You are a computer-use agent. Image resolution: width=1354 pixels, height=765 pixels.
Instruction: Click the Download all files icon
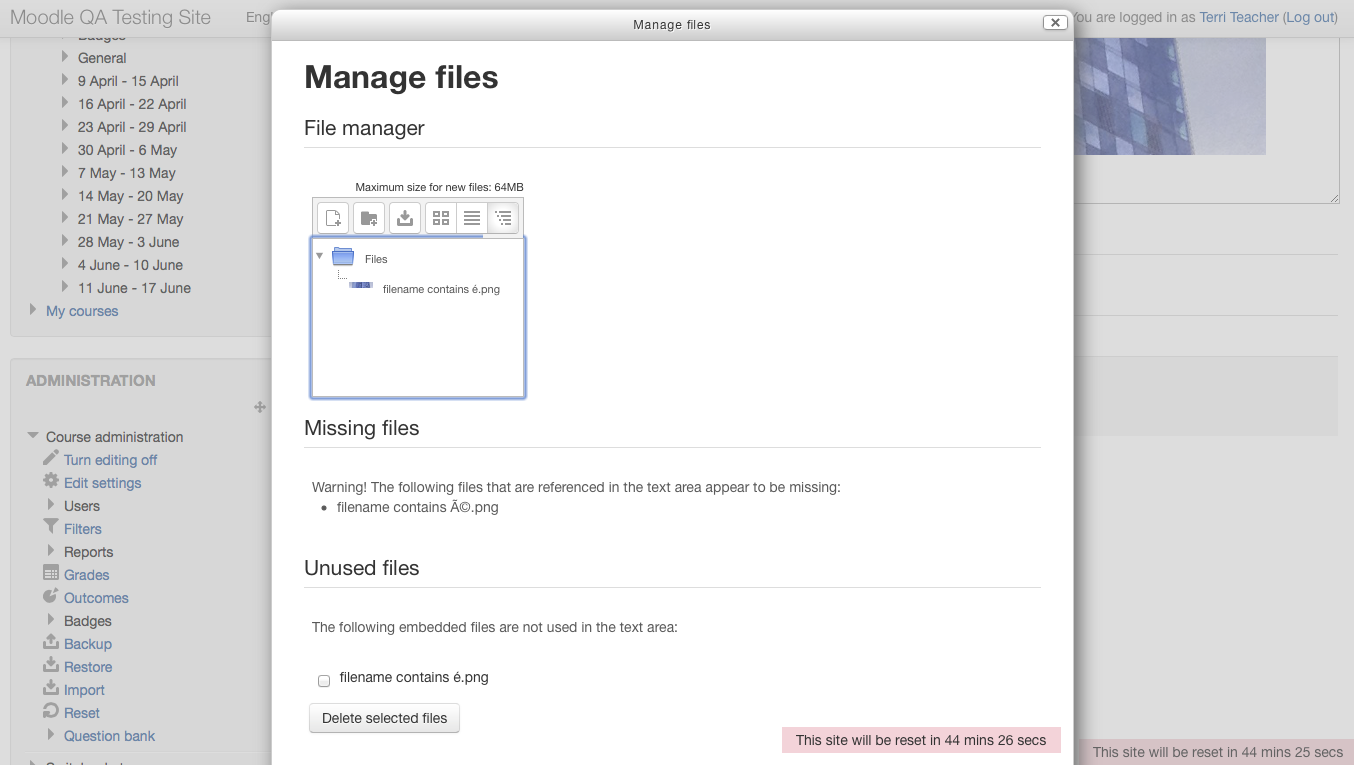(405, 217)
